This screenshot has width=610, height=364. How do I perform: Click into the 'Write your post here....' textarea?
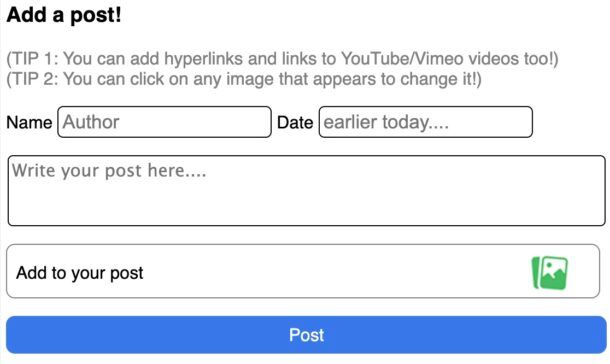click(307, 190)
